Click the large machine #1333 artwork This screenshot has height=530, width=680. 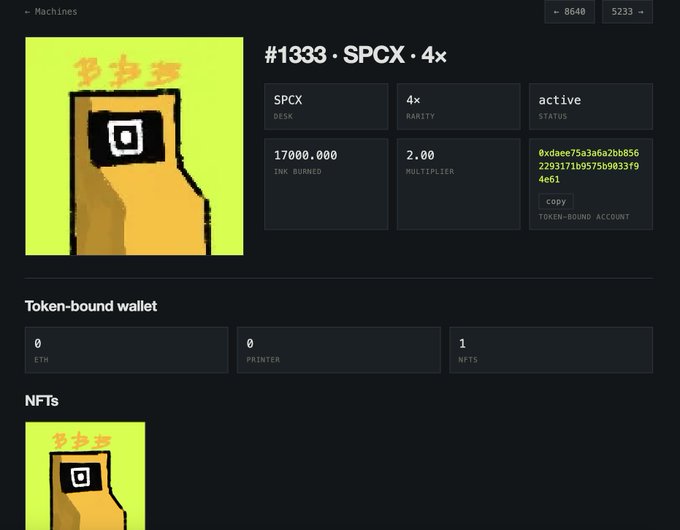coord(134,146)
